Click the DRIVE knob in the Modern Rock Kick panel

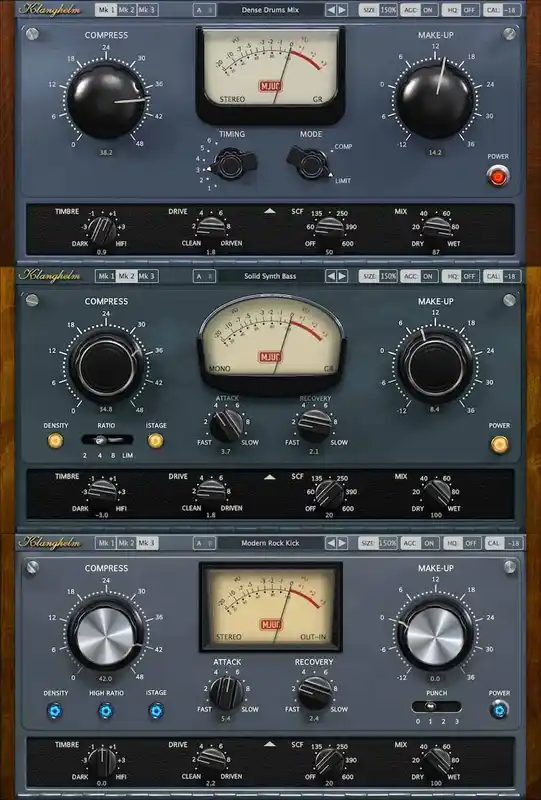[x=211, y=762]
